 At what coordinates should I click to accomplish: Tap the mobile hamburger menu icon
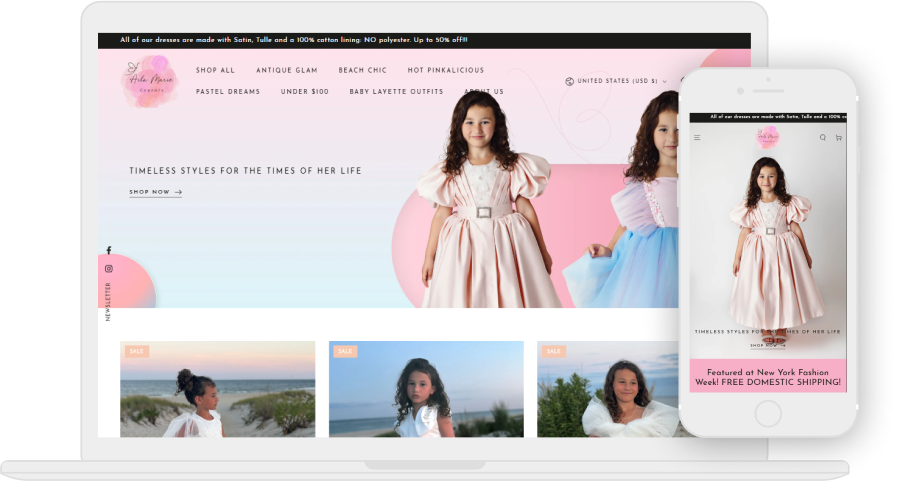pyautogui.click(x=697, y=138)
